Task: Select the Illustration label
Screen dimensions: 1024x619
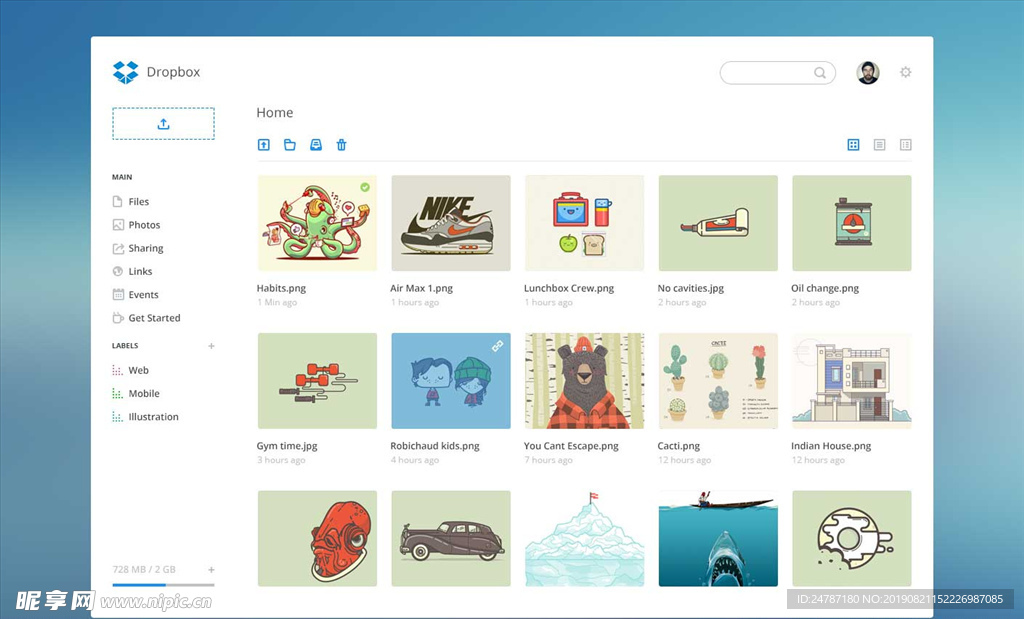Action: tap(146, 417)
